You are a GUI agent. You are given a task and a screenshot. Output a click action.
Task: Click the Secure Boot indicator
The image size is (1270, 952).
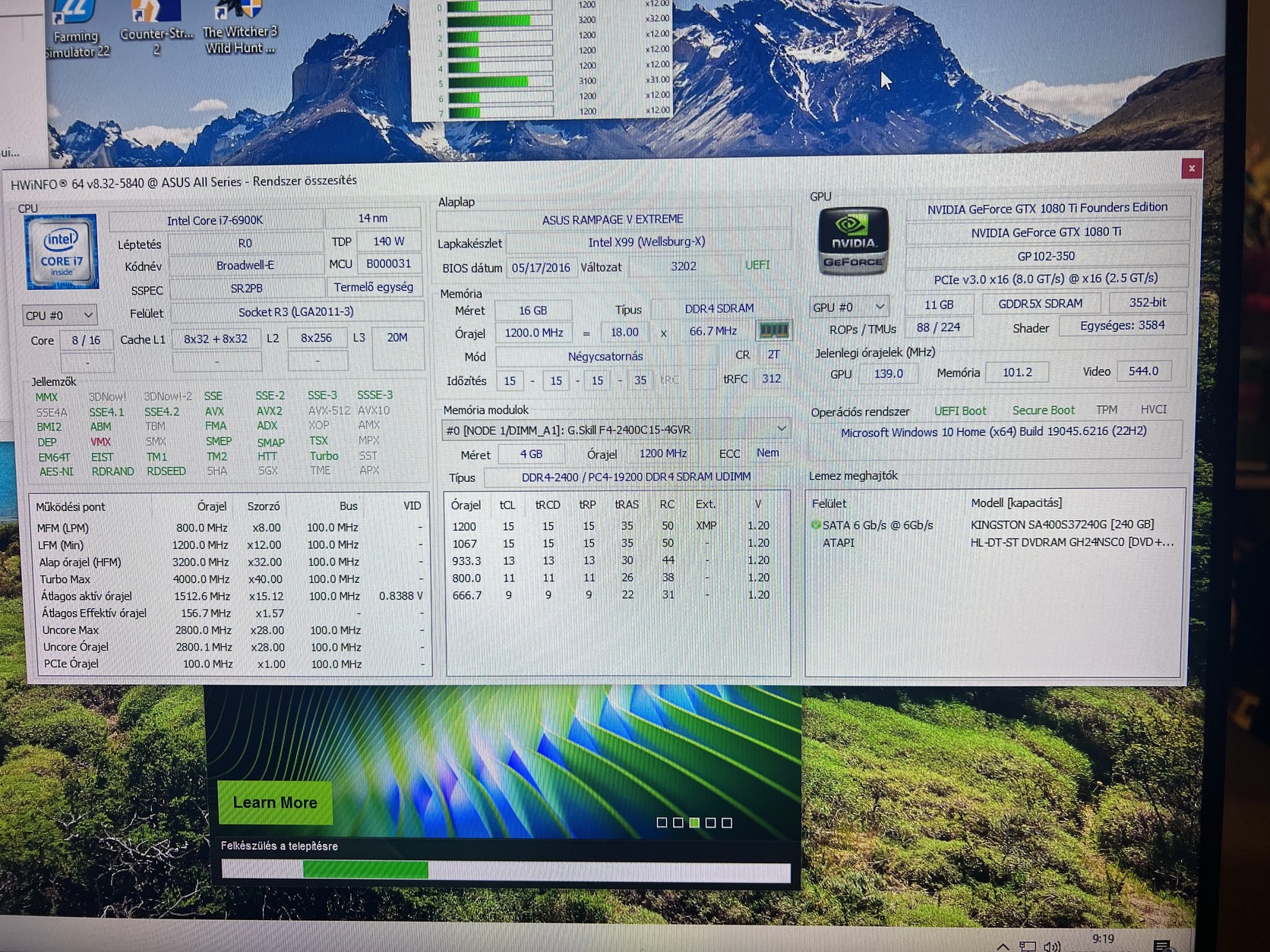(x=1044, y=410)
